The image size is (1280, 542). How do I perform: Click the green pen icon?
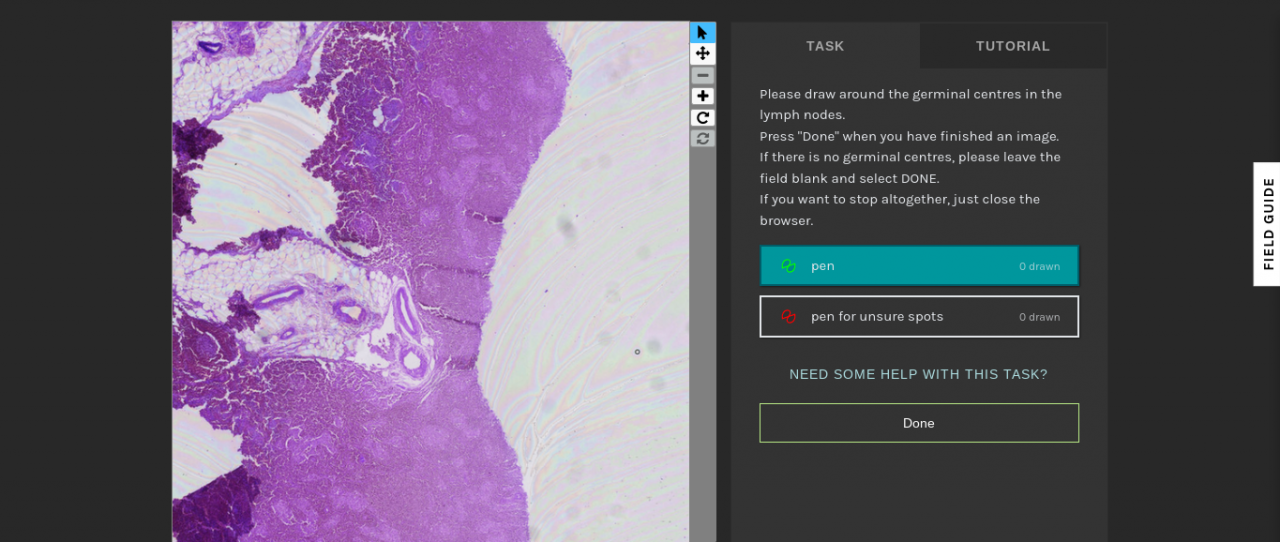[x=788, y=266]
